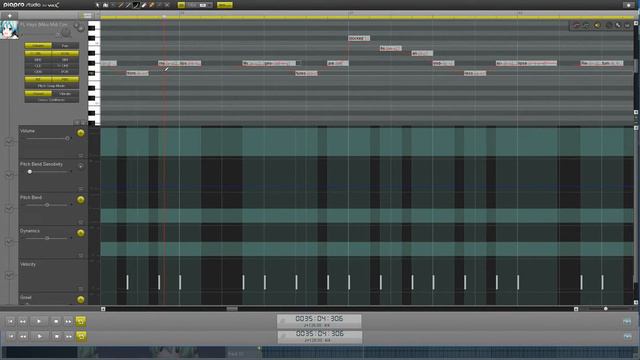Play from lower transport row

40,336
